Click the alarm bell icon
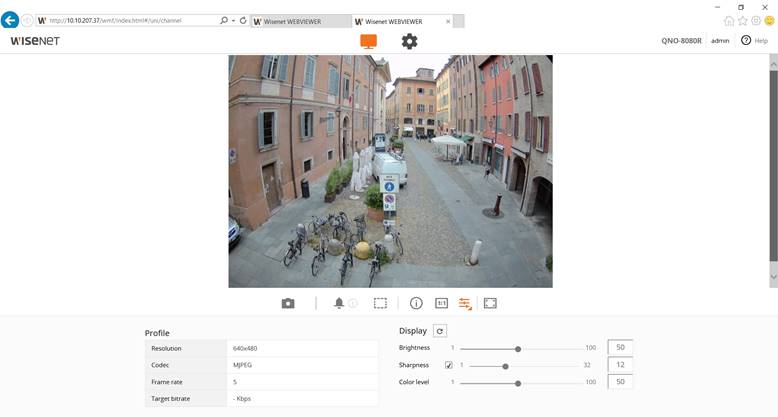 [x=339, y=303]
